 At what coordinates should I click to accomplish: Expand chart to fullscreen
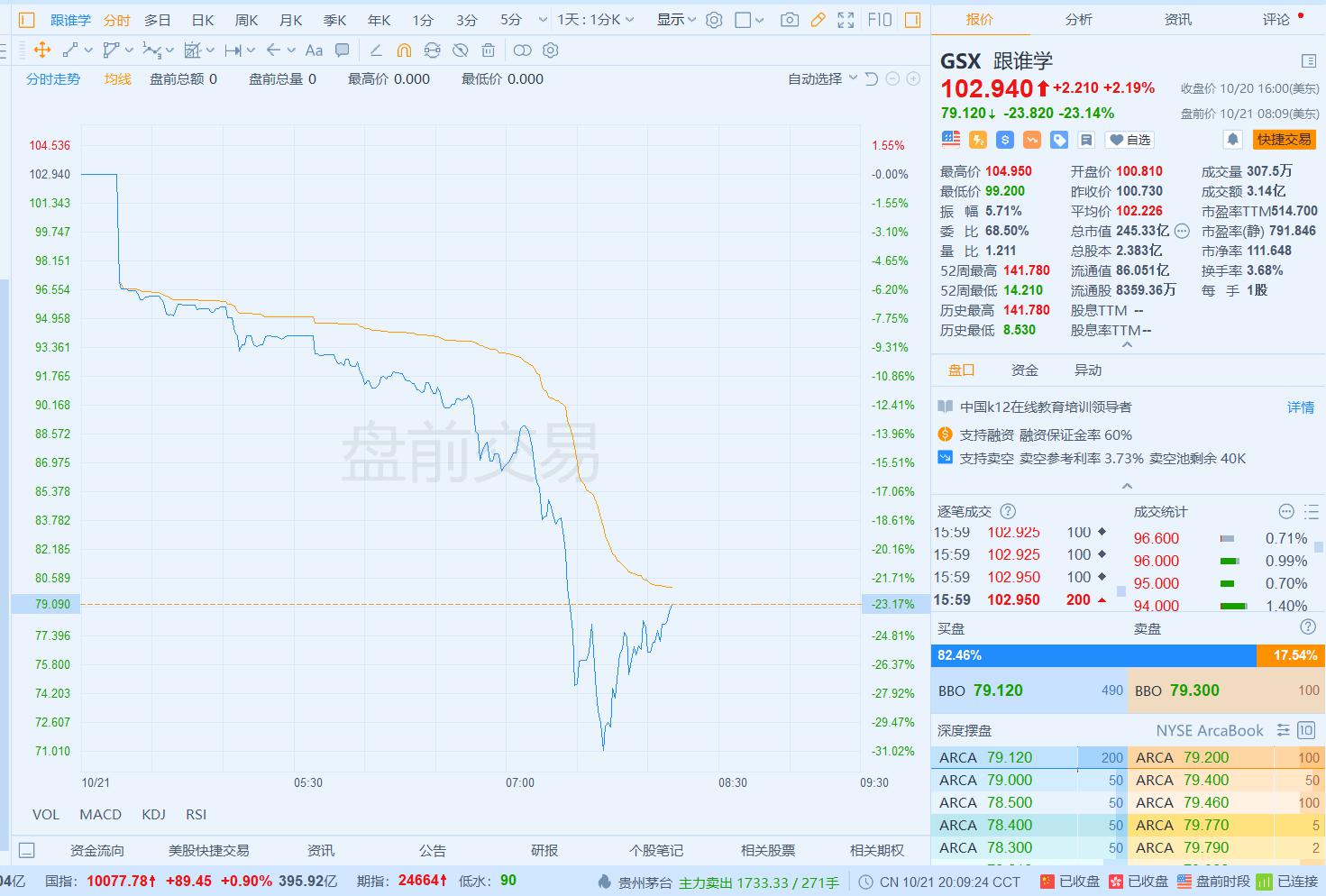846,20
